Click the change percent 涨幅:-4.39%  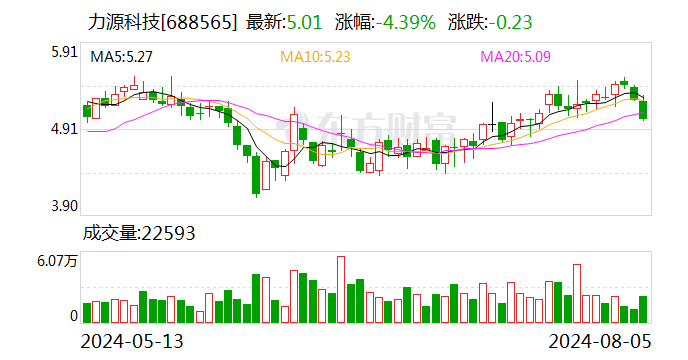click(x=385, y=22)
